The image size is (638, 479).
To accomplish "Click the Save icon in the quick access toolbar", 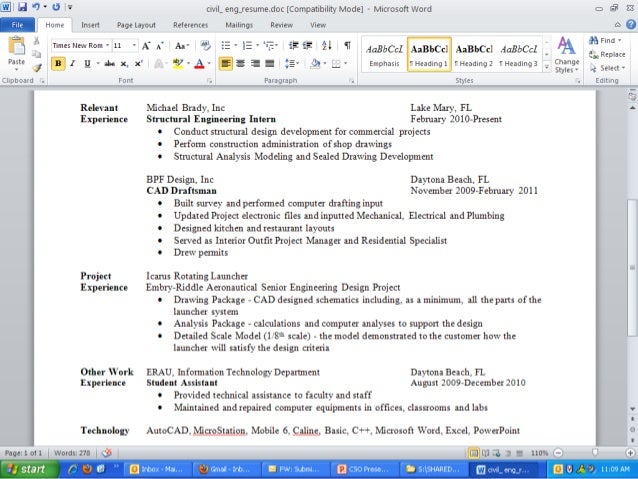I will pyautogui.click(x=22, y=7).
